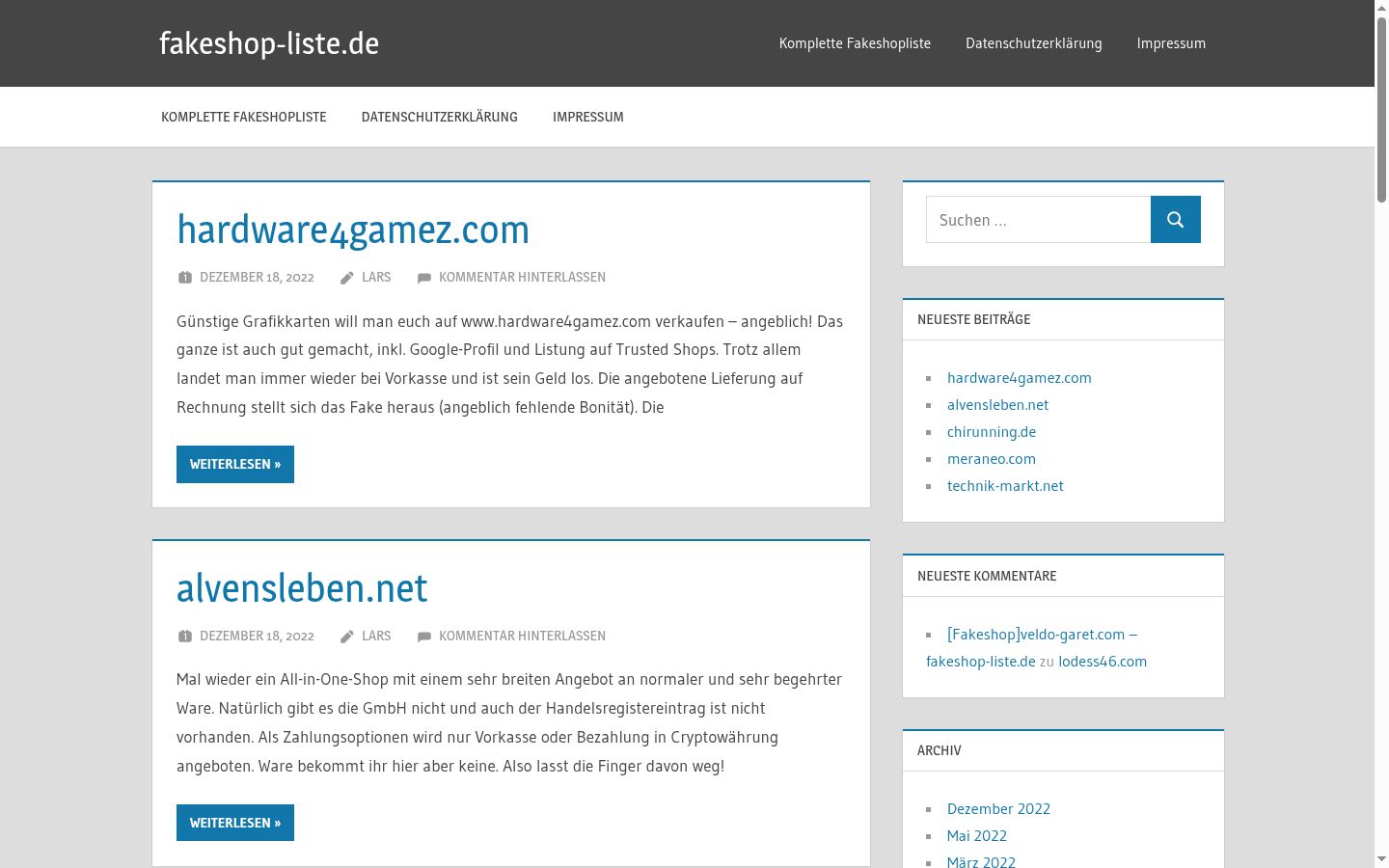Click pencil author icon of hardware4gamez.com post

point(347,278)
